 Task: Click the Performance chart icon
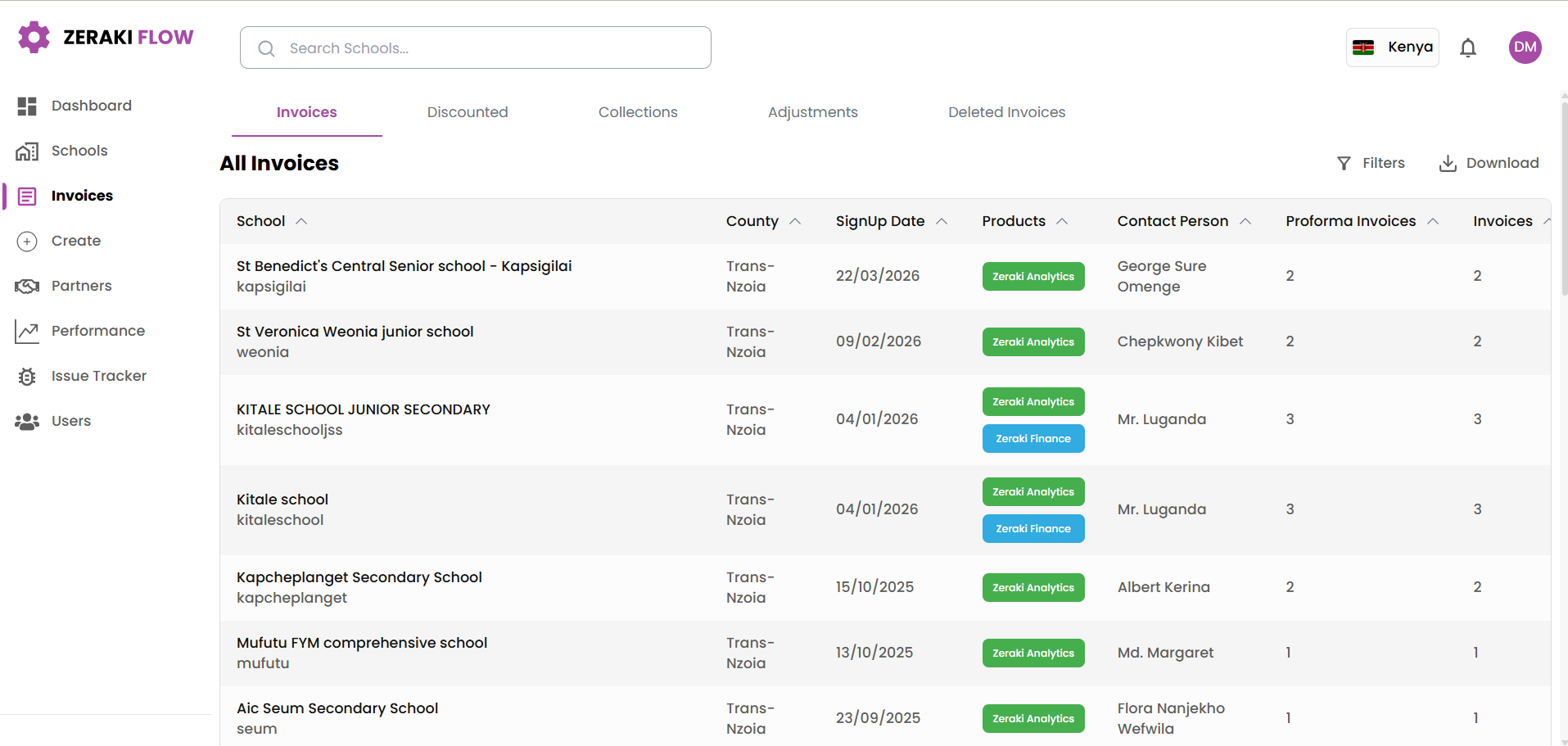(x=27, y=331)
